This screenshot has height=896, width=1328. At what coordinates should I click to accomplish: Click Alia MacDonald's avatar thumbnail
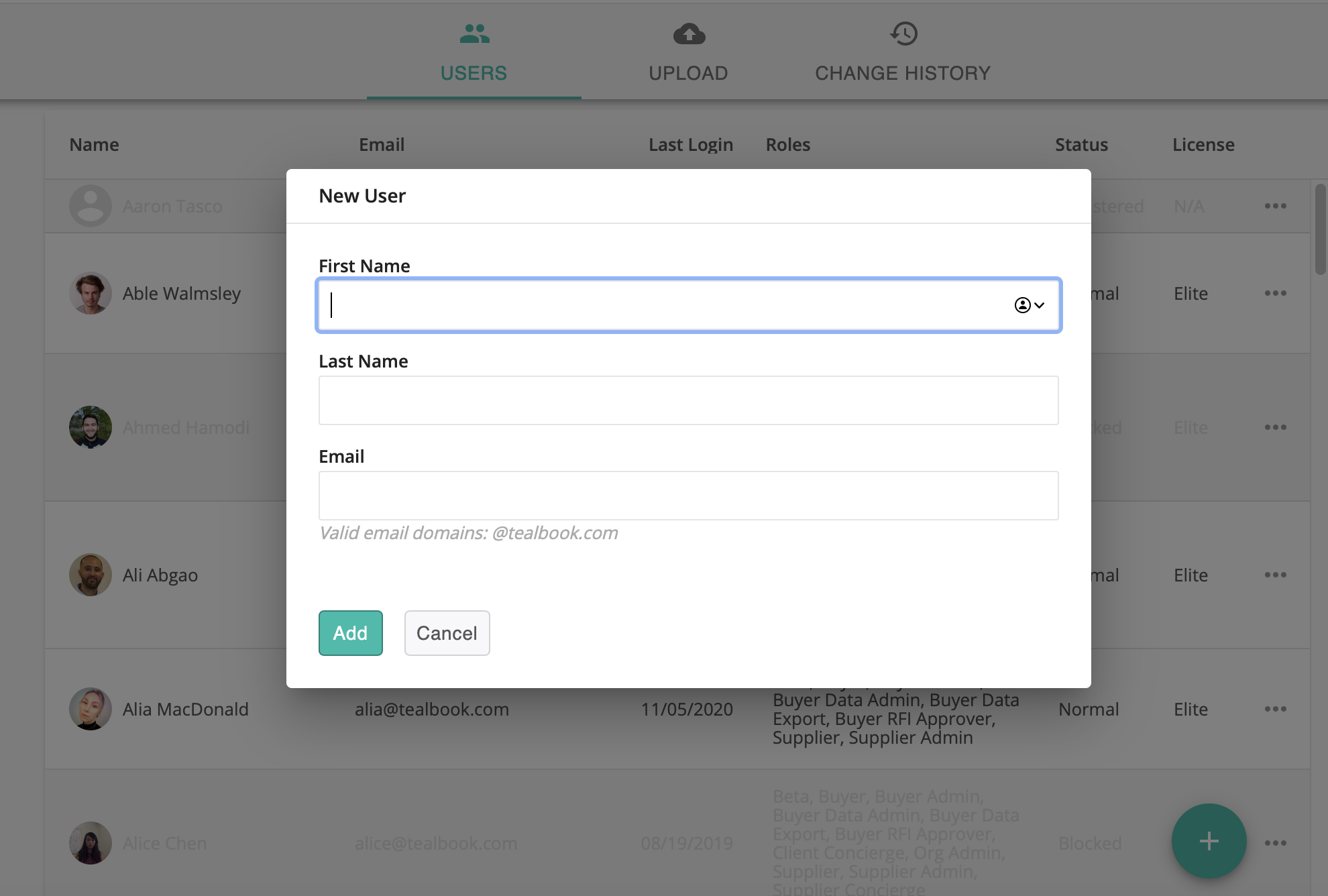pyautogui.click(x=91, y=709)
